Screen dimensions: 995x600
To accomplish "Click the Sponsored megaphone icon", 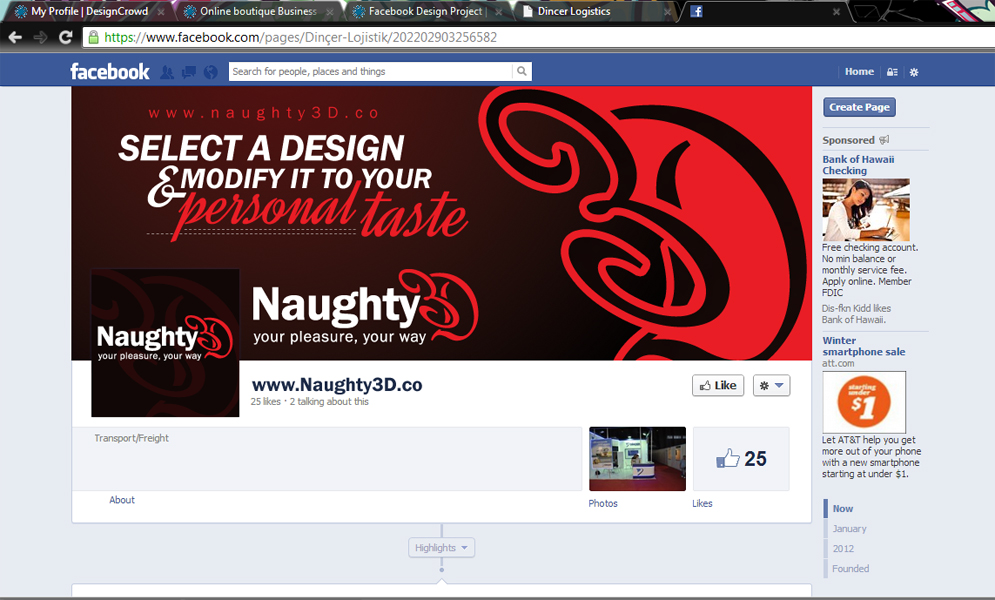I will point(884,140).
